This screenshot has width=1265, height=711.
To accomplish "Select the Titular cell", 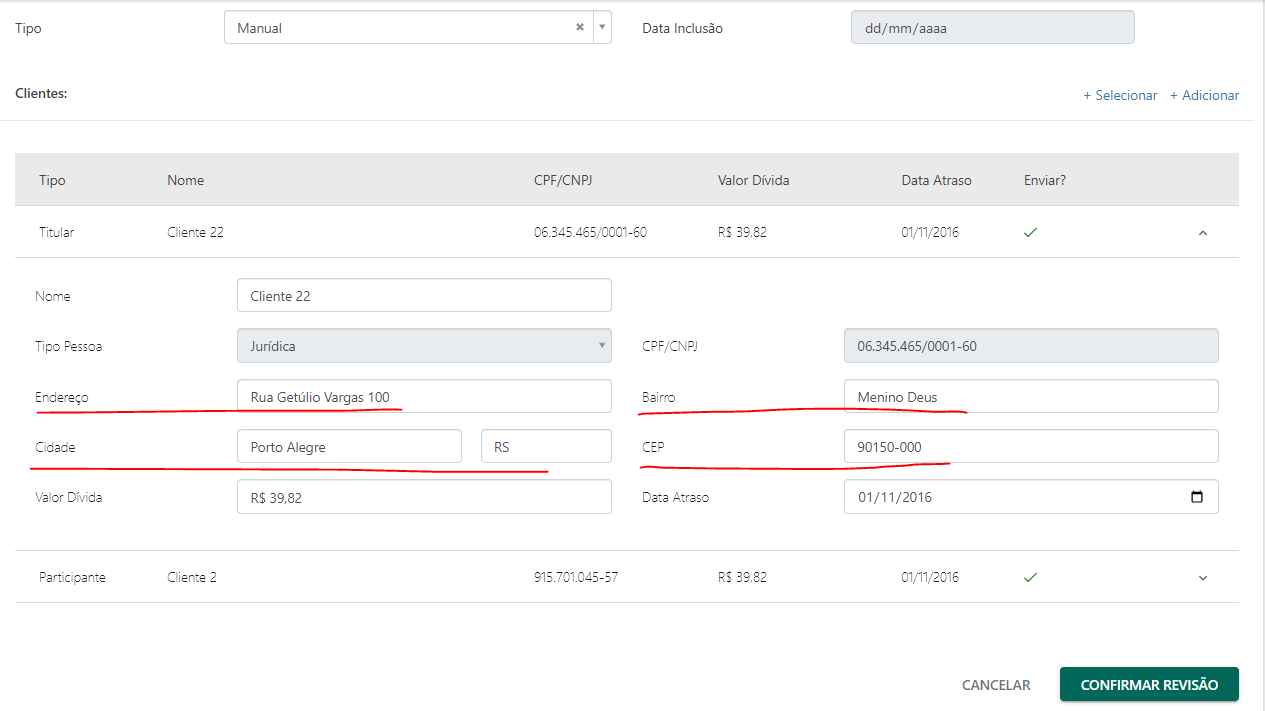I will 57,232.
